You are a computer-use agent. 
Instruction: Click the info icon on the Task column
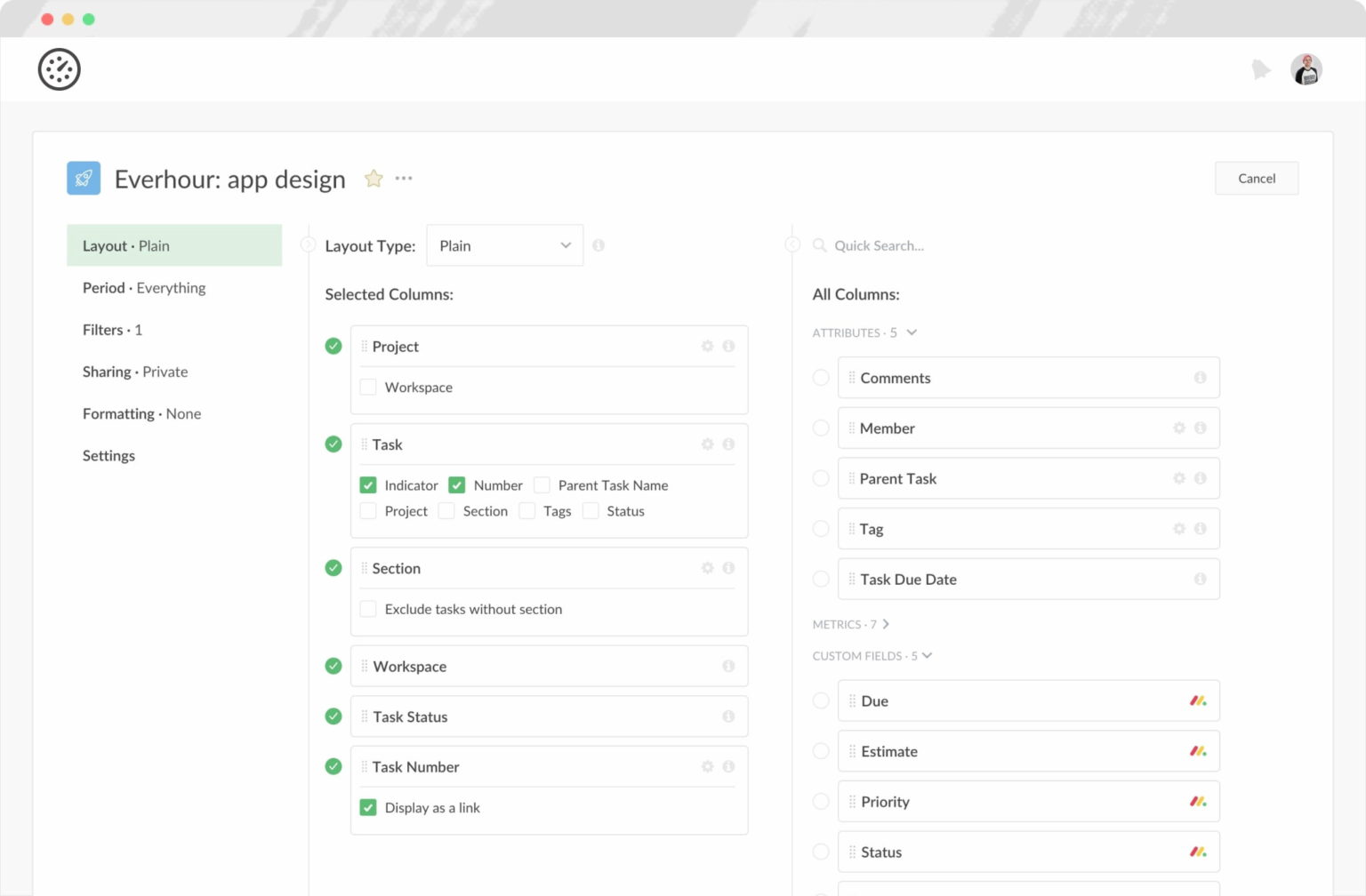tap(729, 444)
